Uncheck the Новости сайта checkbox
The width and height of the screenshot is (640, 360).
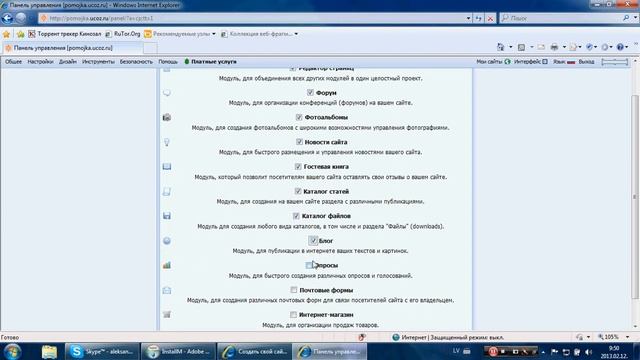pos(299,142)
